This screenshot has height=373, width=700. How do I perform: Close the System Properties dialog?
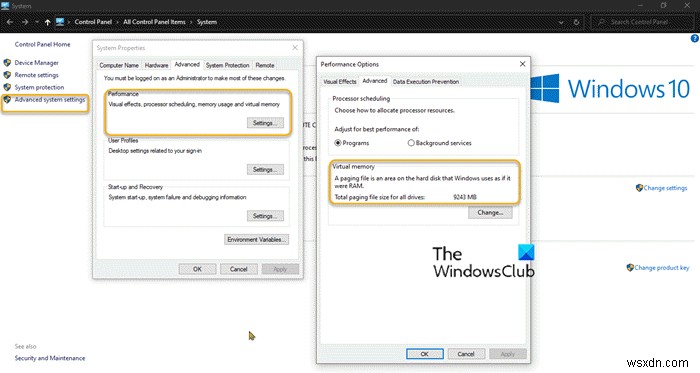coord(295,48)
